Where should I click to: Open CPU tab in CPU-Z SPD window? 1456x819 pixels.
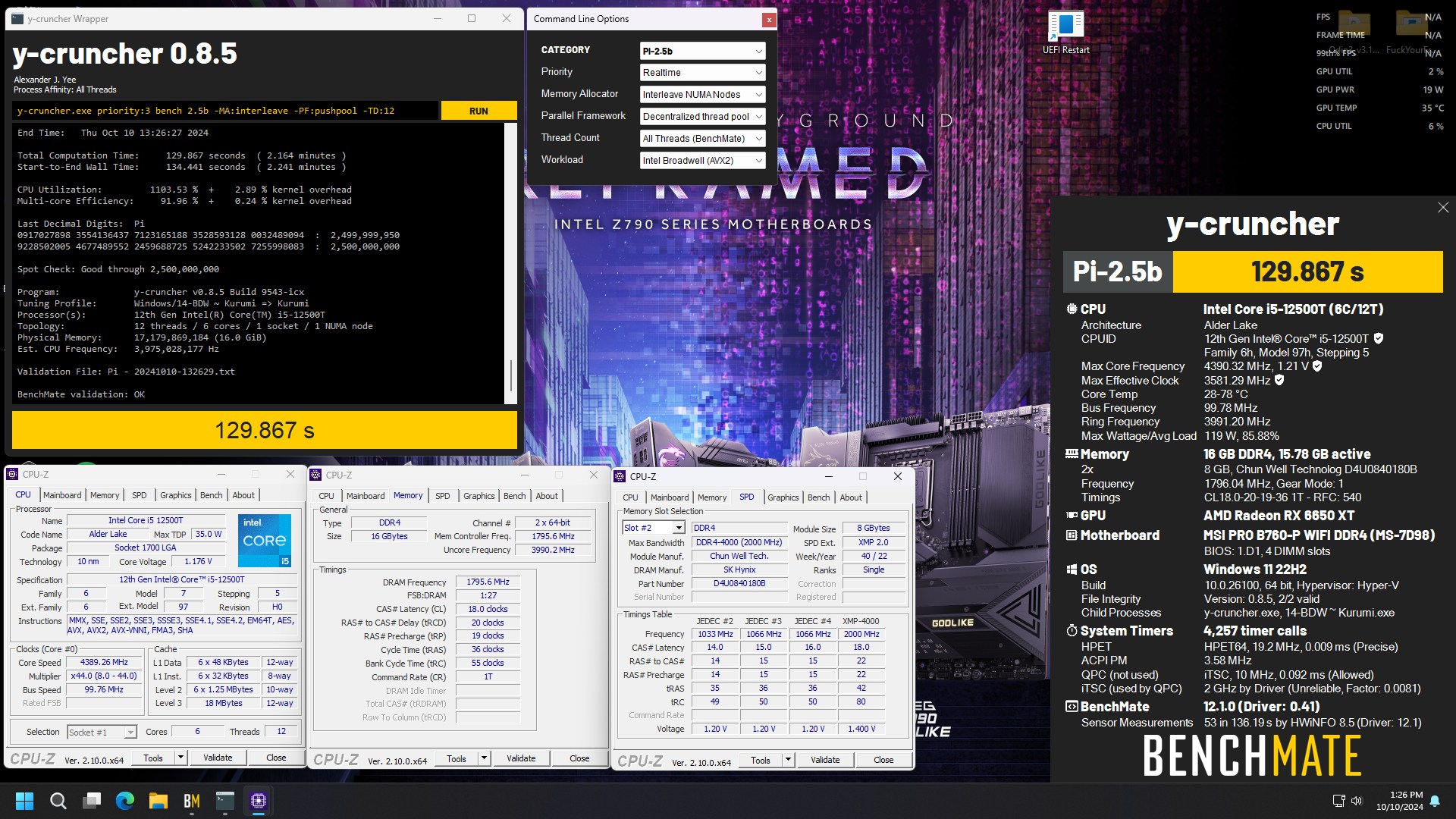click(x=631, y=497)
